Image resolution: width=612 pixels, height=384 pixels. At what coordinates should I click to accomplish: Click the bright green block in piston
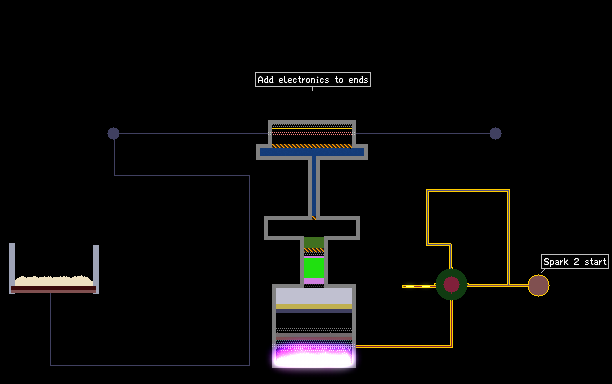click(x=314, y=267)
